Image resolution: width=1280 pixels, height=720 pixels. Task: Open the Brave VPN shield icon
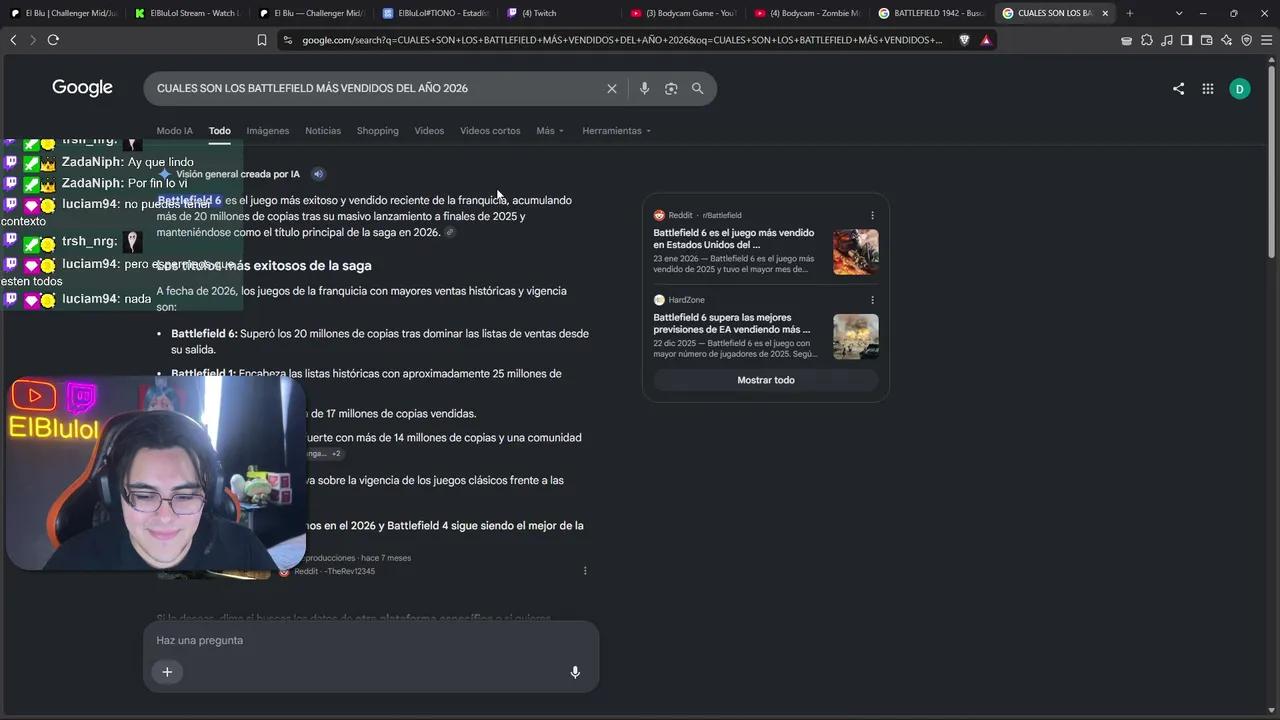[1246, 40]
